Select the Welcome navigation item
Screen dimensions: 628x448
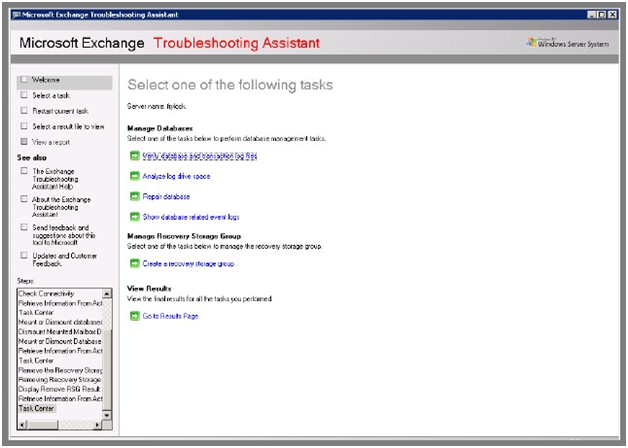pos(64,80)
